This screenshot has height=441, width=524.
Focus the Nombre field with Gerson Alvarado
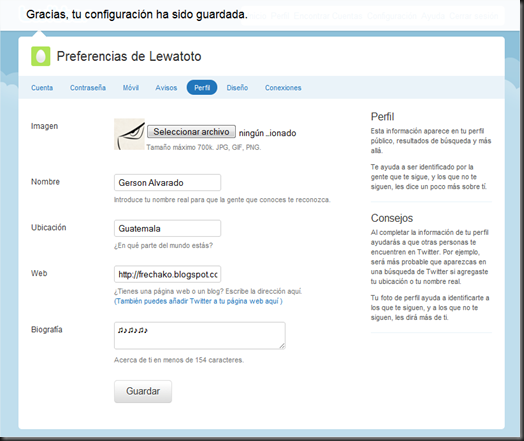[167, 182]
